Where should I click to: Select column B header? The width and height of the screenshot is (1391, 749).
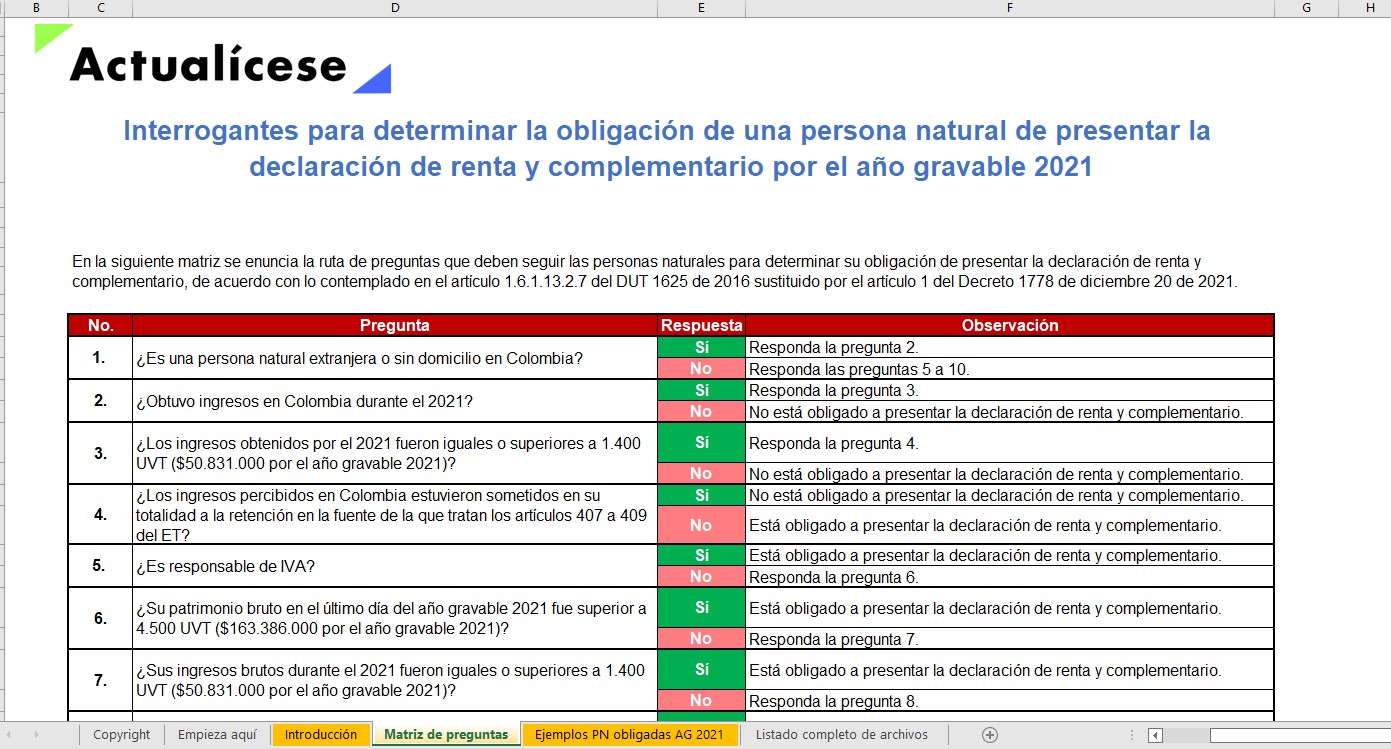(37, 8)
